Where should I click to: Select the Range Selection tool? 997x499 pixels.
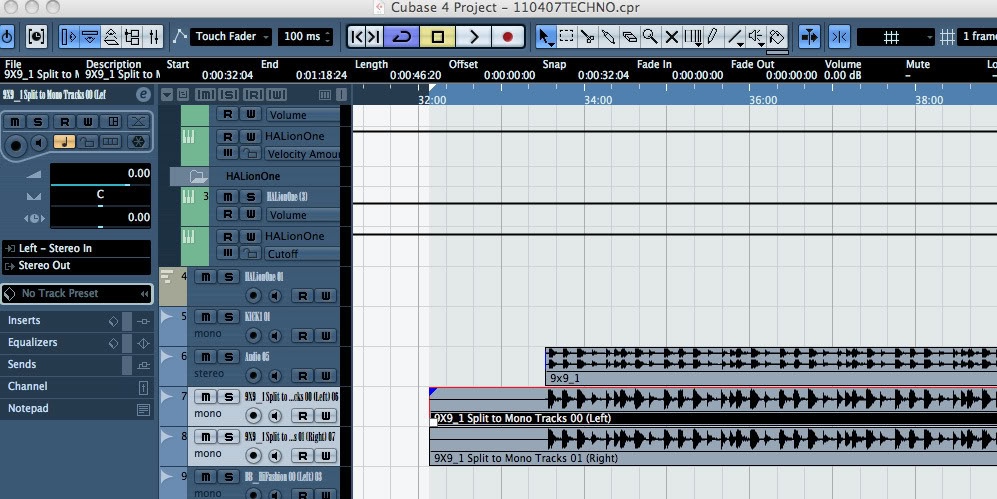(566, 37)
